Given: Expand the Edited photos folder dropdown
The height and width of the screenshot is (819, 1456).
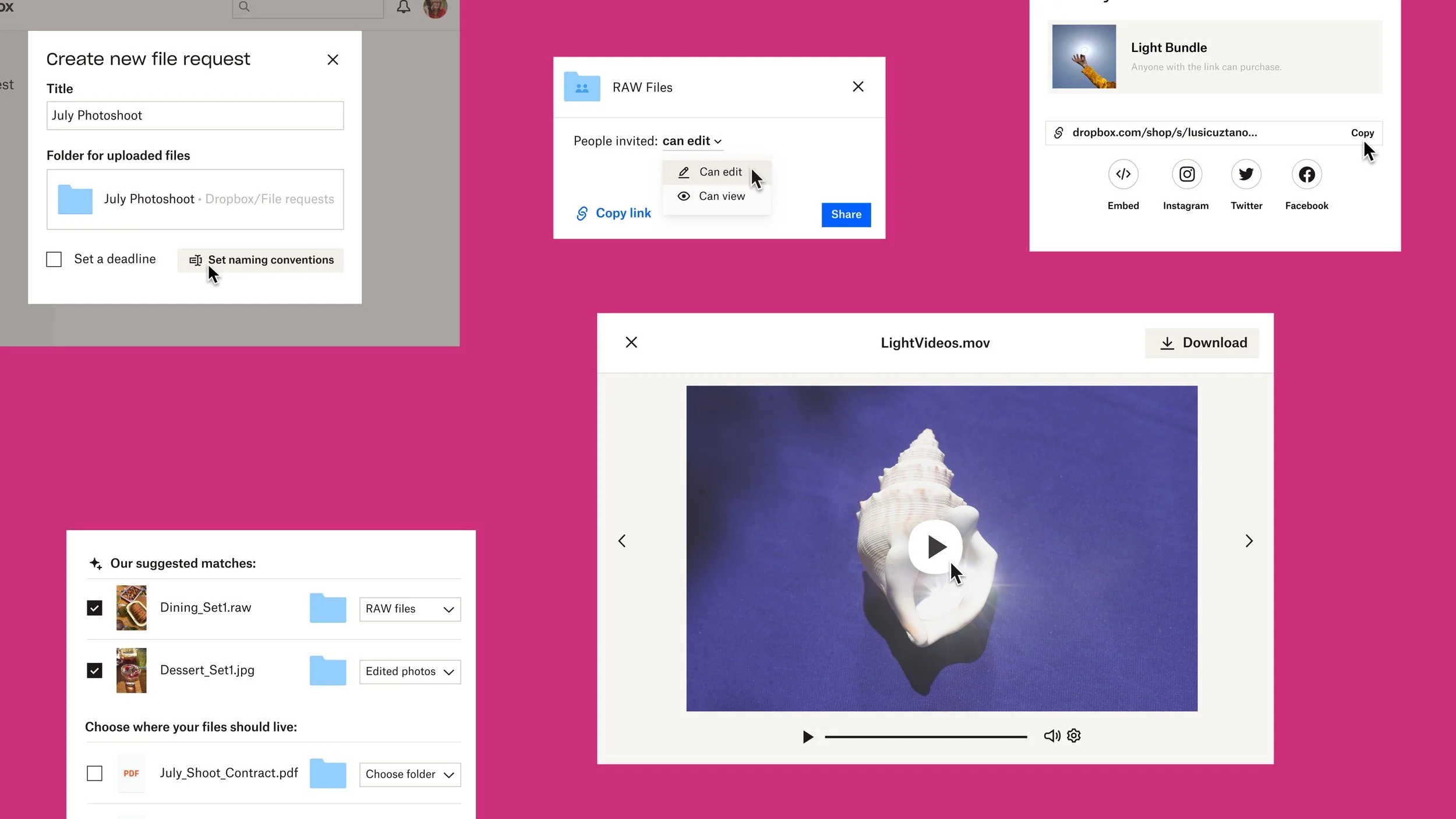Looking at the screenshot, I should coord(409,672).
